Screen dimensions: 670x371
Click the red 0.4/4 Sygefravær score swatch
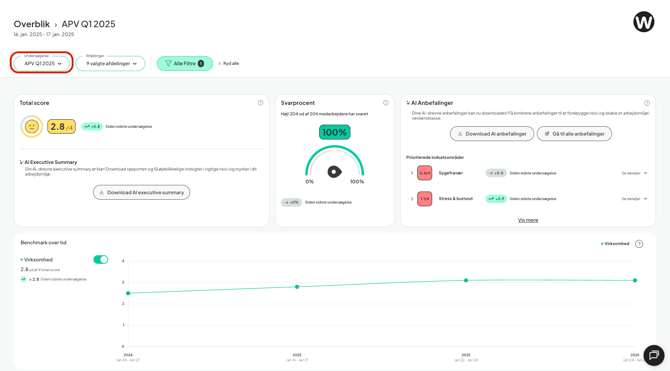tap(424, 173)
